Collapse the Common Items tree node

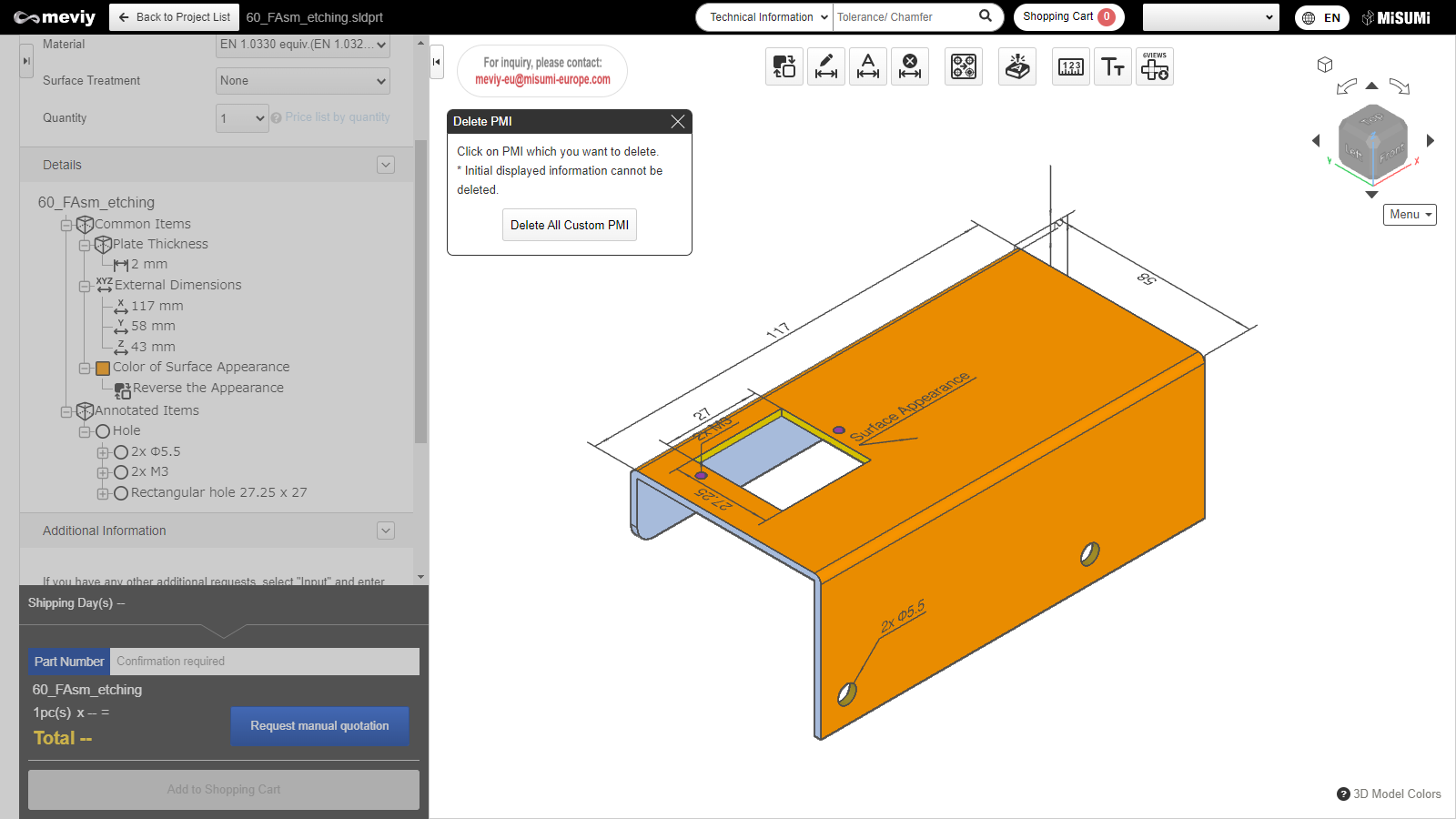(66, 225)
